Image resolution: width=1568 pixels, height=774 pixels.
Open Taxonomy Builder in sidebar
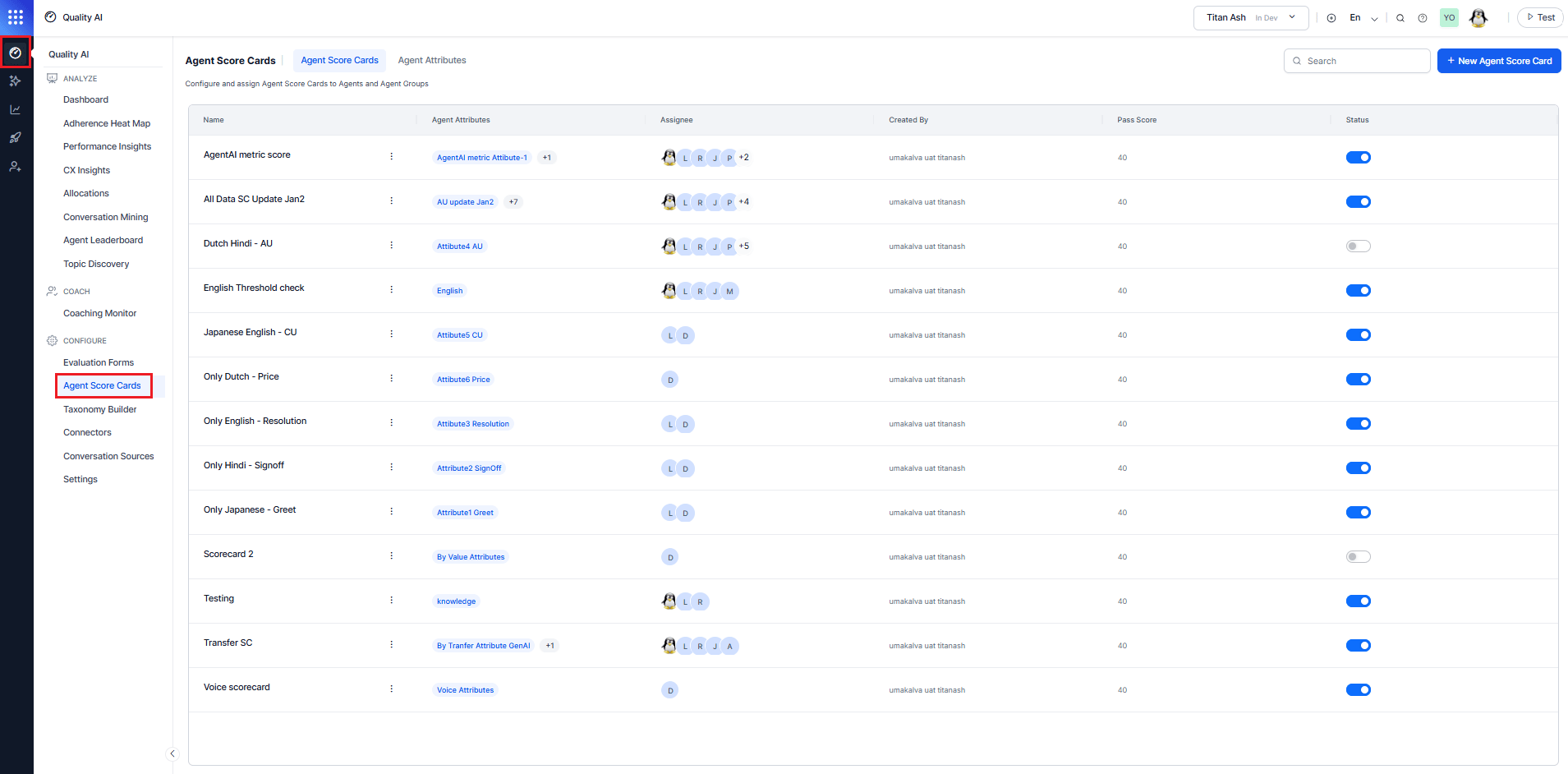[100, 409]
